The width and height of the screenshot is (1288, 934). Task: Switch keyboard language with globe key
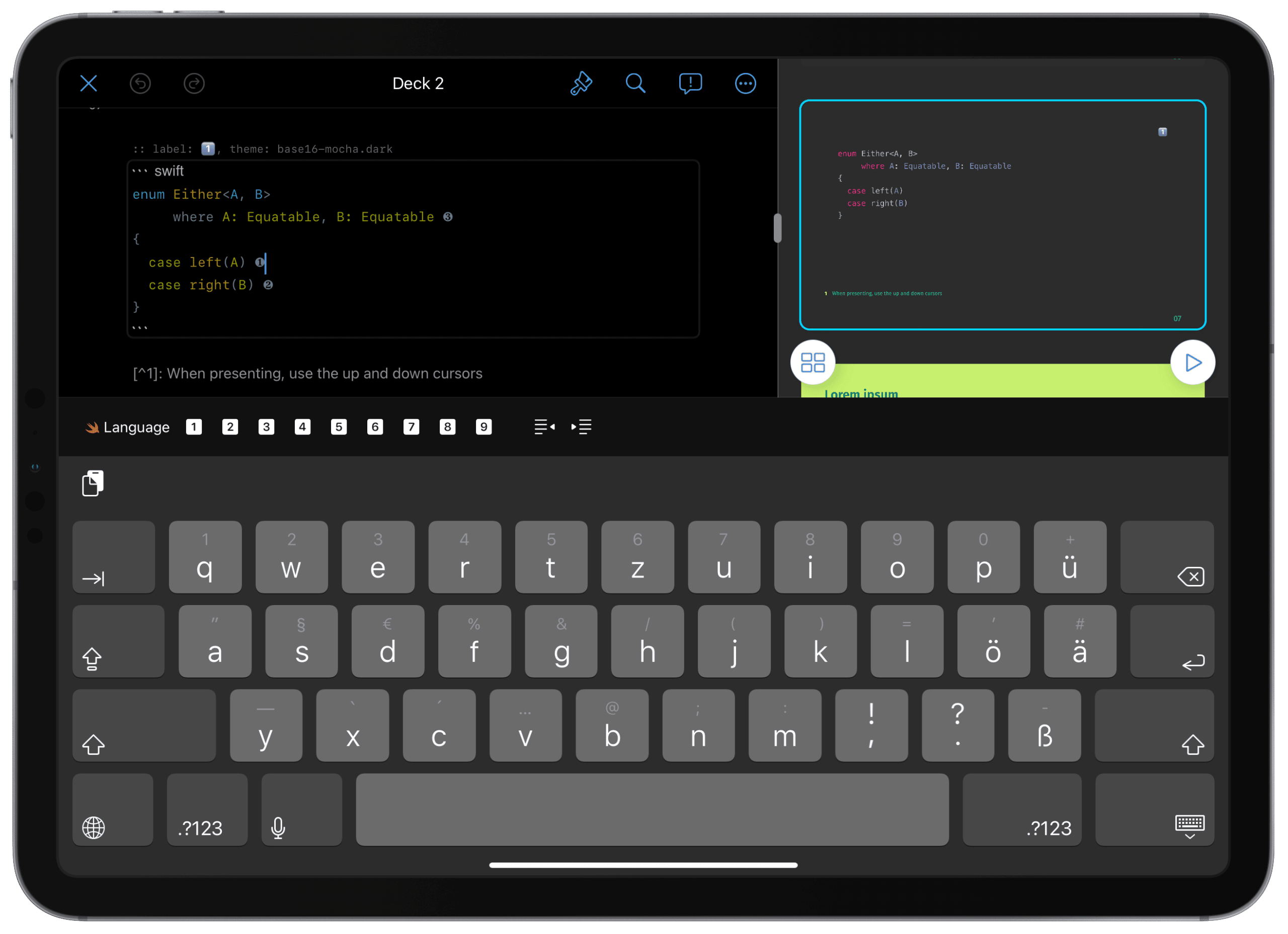pos(112,810)
